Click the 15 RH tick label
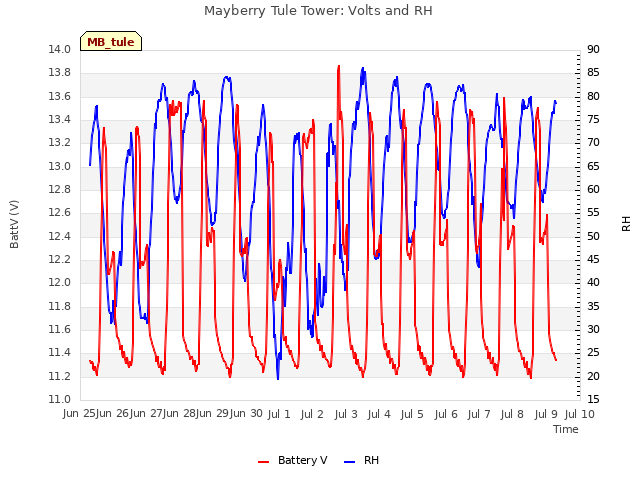Screen dimensions: 640x480 (x=593, y=399)
